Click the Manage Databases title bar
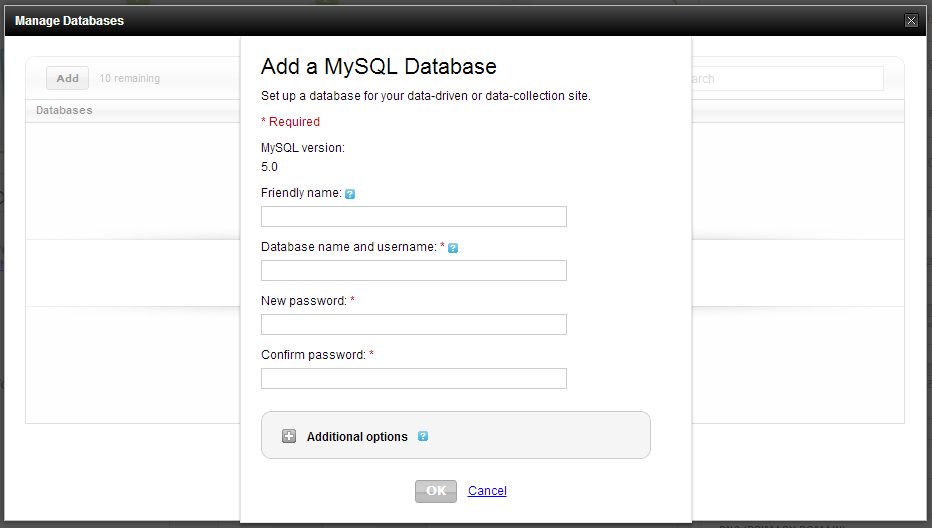 466,21
